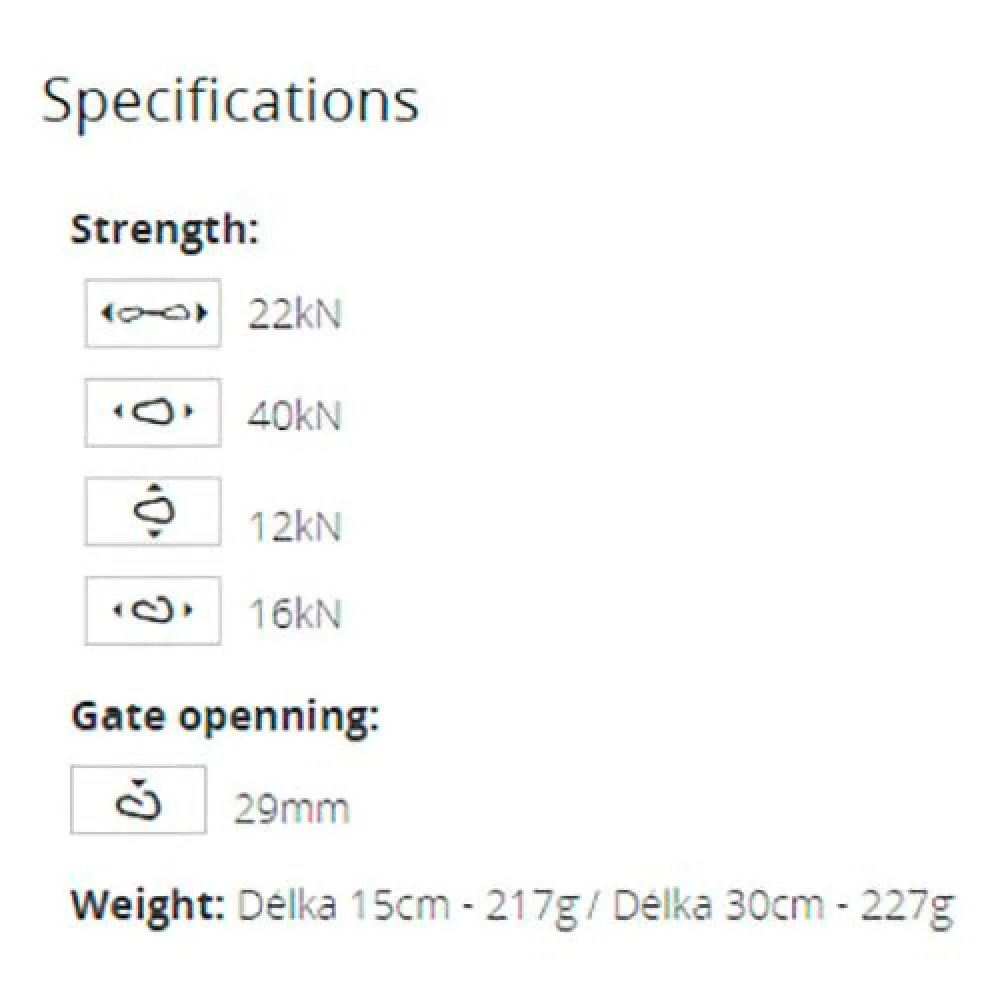Click the Gate openning: label
The image size is (1000, 1000).
click(x=225, y=718)
